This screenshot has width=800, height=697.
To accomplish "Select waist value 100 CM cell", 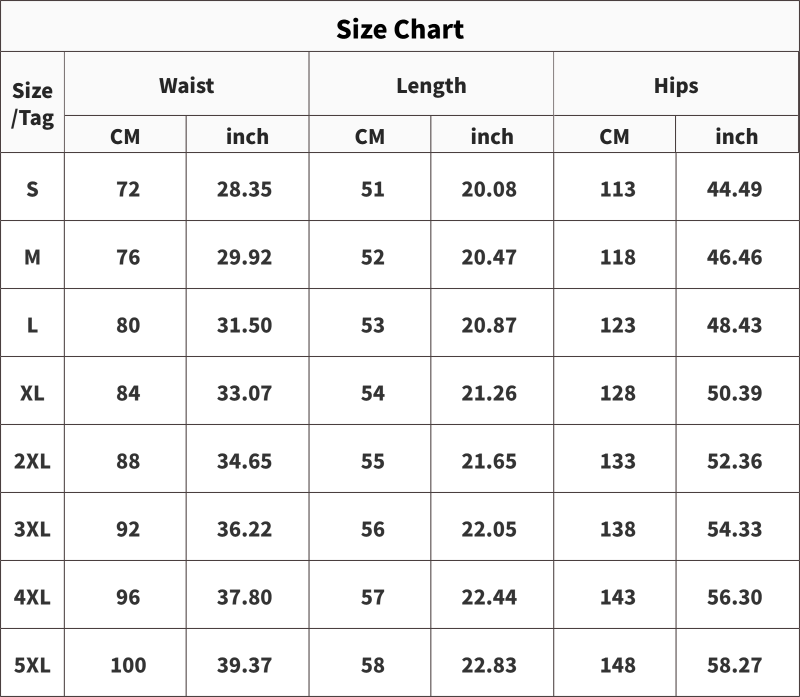I will click(128, 665).
